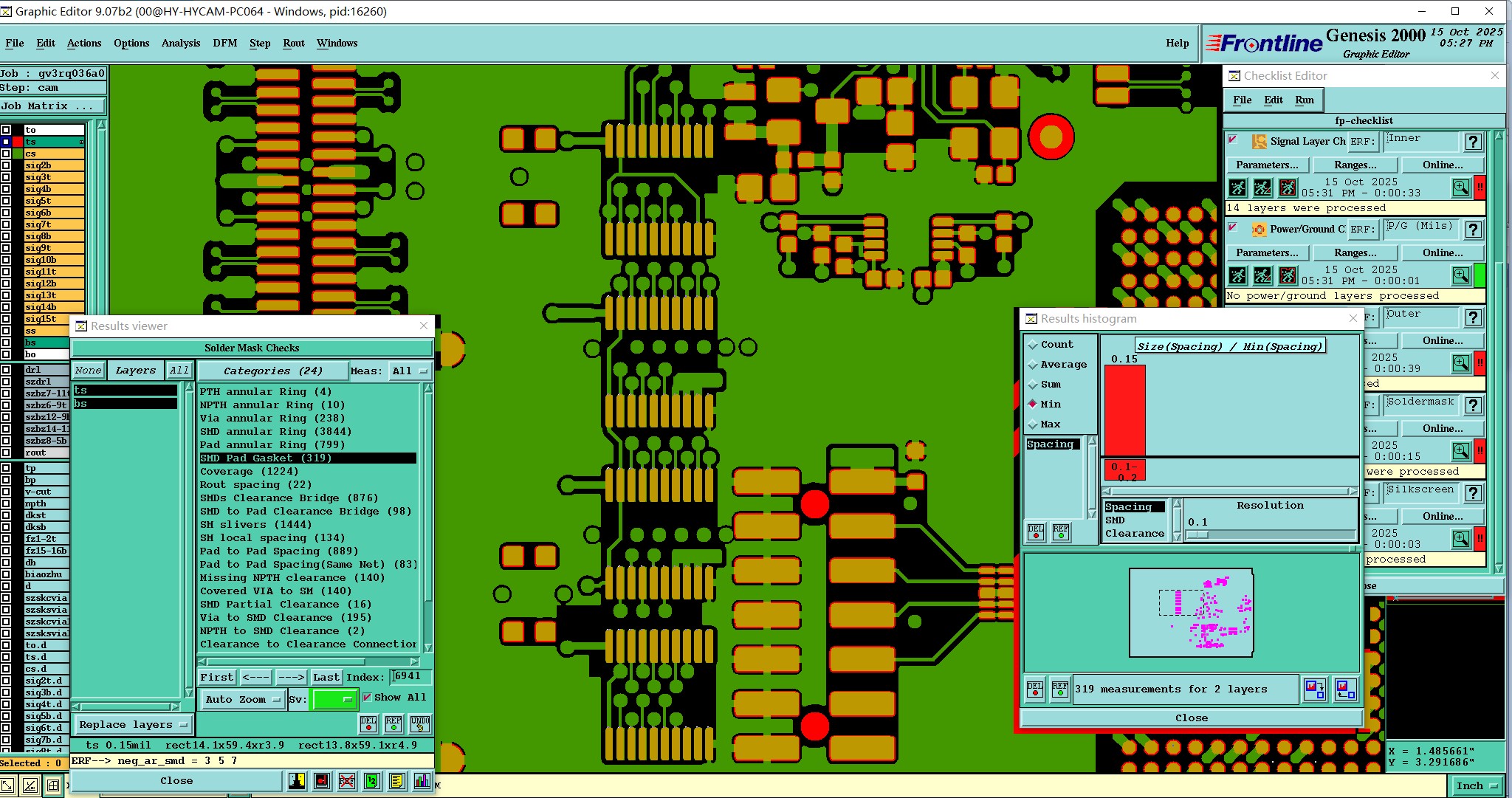Click the yellow notes report icon
The width and height of the screenshot is (1512, 798).
click(396, 781)
